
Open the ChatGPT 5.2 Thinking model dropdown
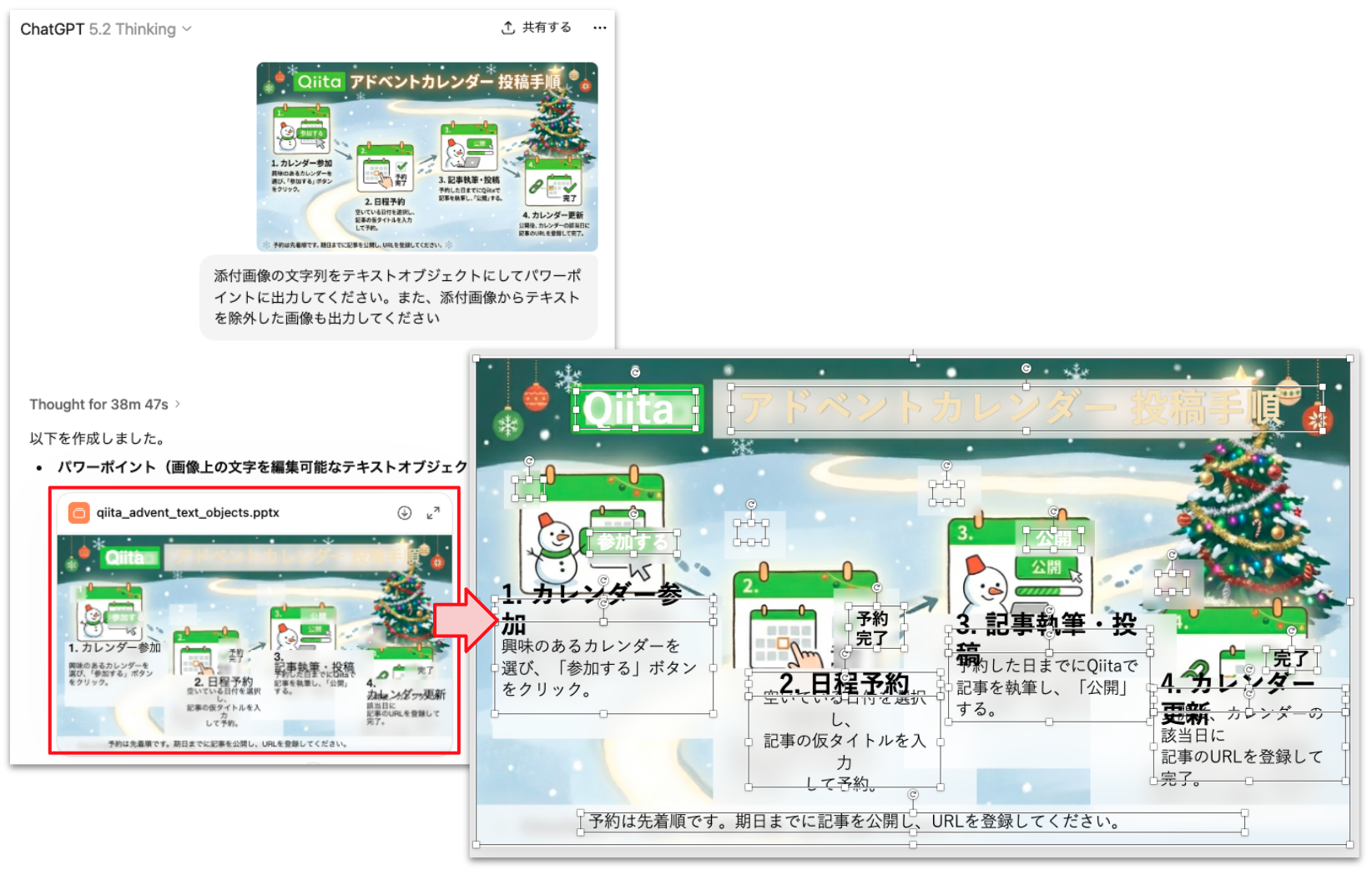[106, 29]
